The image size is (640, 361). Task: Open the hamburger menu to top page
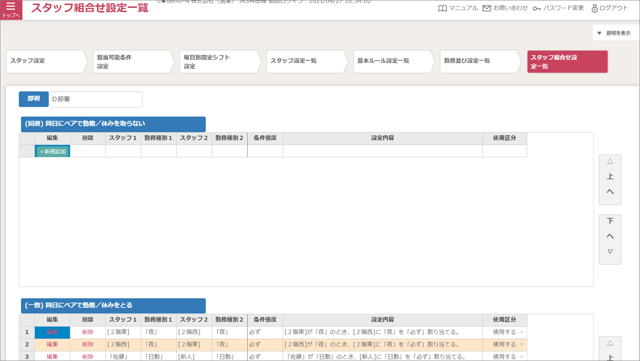pyautogui.click(x=11, y=9)
